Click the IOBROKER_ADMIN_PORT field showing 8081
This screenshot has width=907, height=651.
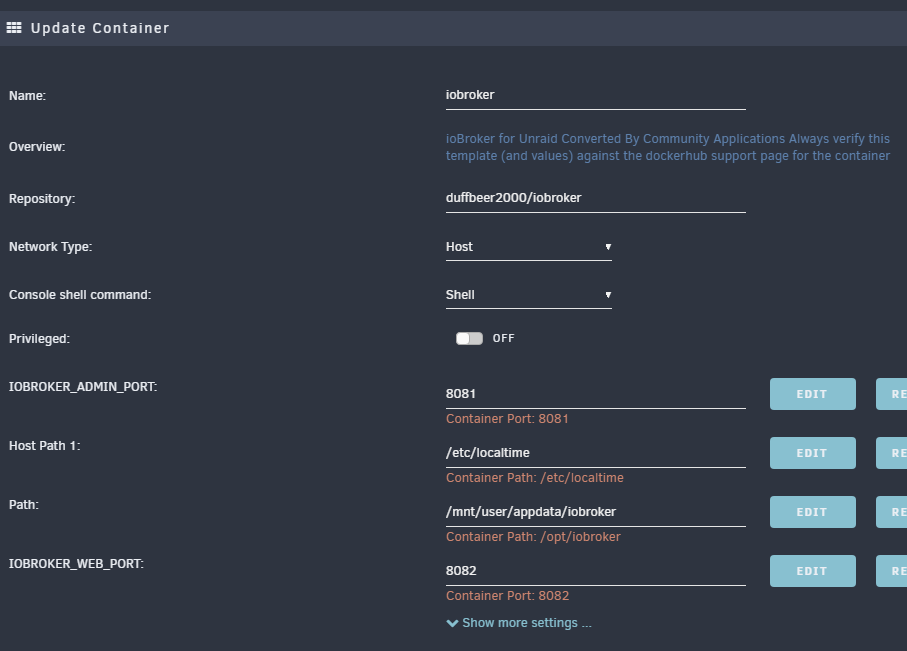click(x=596, y=394)
